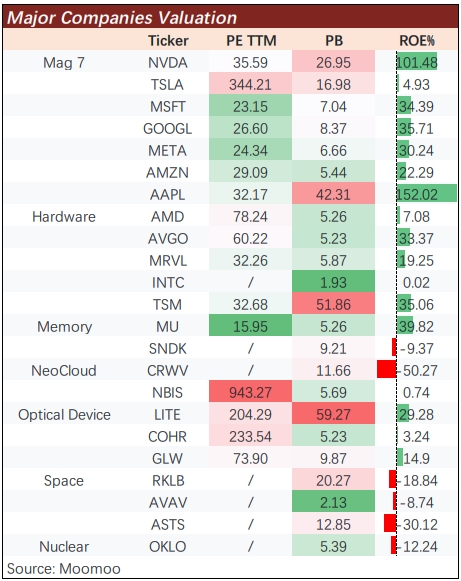Select the Source: Moomoo text
This screenshot has width=461, height=581.
63,568
